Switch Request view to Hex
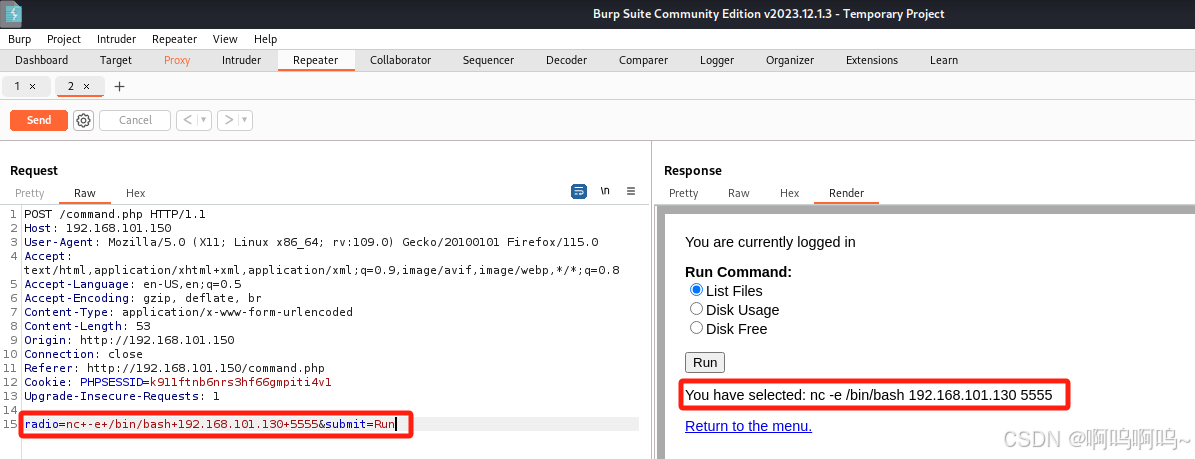The width and height of the screenshot is (1195, 459). tap(136, 193)
